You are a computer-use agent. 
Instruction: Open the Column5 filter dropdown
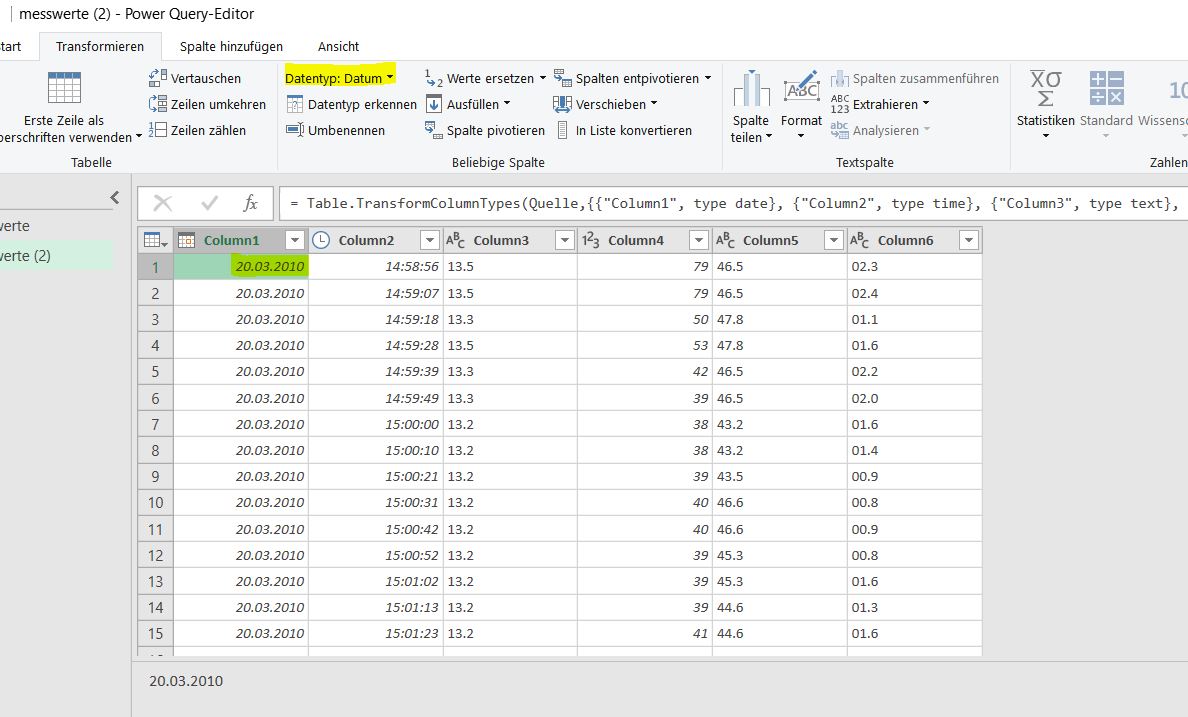point(833,240)
